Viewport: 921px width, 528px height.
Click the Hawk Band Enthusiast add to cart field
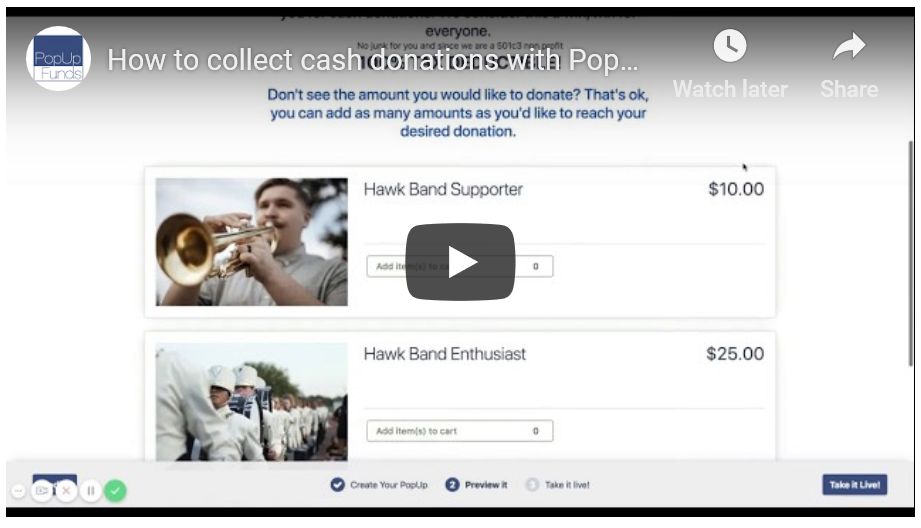[x=460, y=431]
